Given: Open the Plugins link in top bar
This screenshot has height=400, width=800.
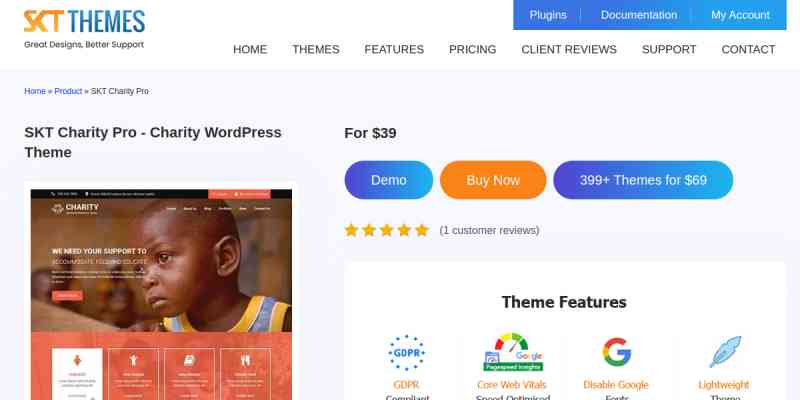Looking at the screenshot, I should (x=548, y=15).
